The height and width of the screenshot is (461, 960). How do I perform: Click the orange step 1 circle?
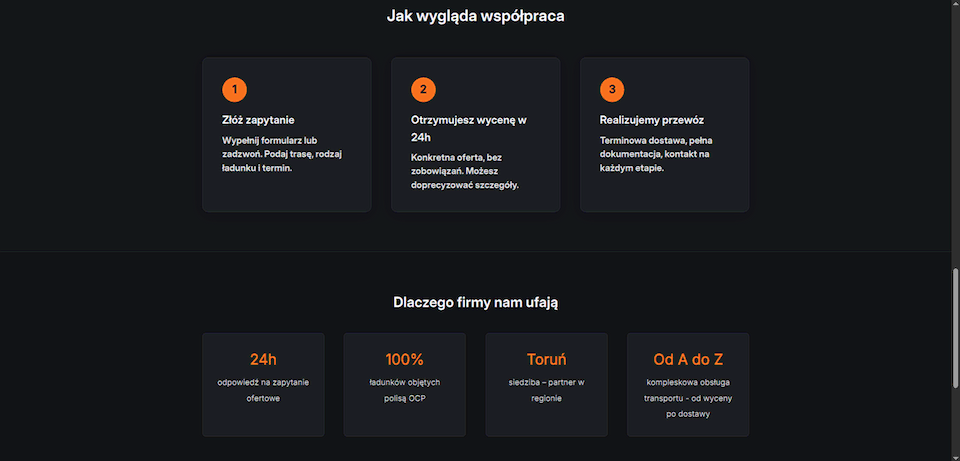234,90
